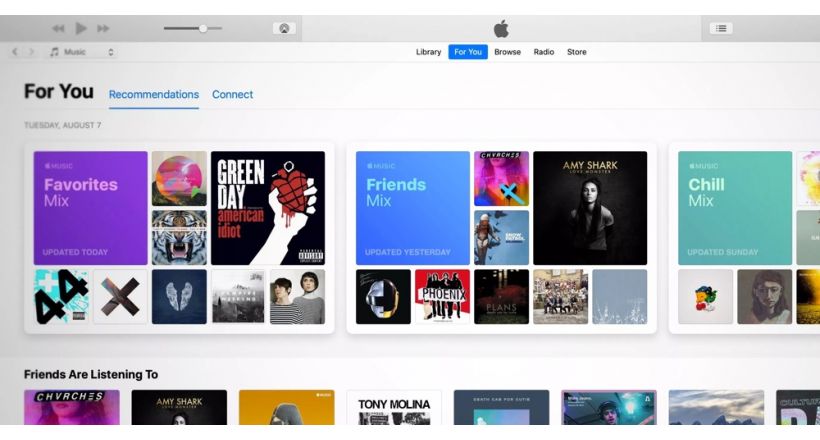Viewport: 820px width, 440px height.
Task: Go back with the left arrow
Action: click(15, 52)
